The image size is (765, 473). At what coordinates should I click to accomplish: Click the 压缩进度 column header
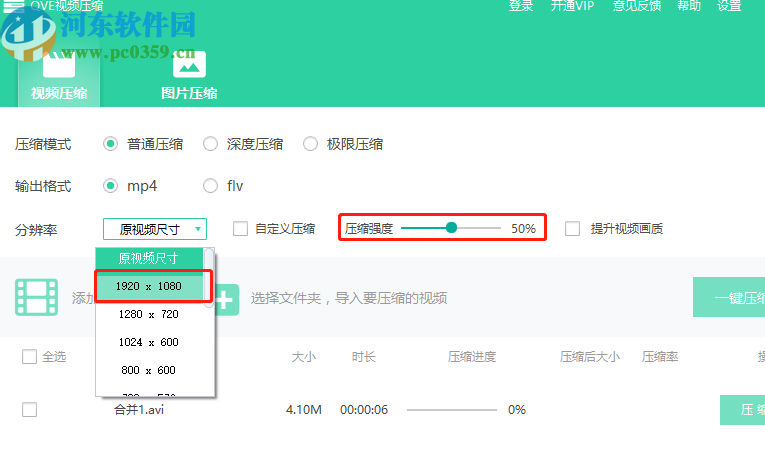[x=472, y=357]
